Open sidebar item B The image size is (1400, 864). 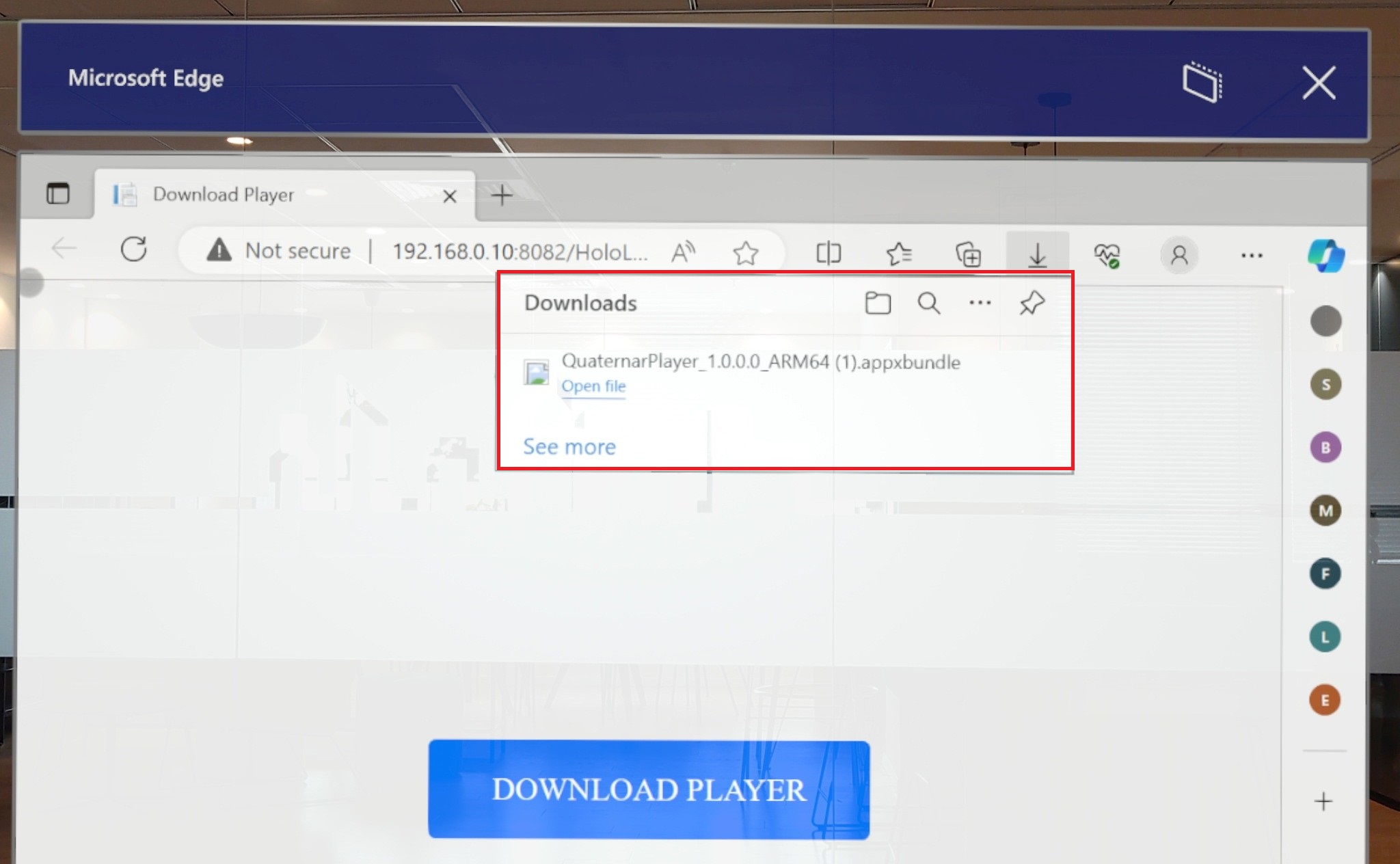tap(1325, 448)
